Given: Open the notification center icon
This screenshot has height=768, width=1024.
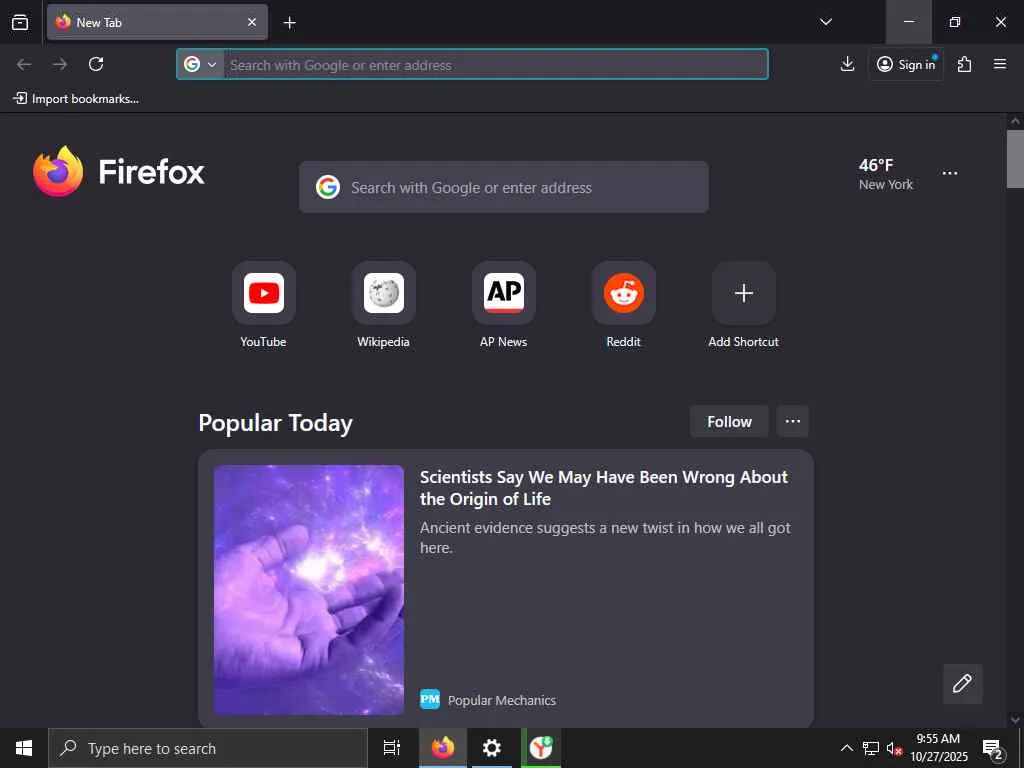Looking at the screenshot, I should [x=992, y=748].
